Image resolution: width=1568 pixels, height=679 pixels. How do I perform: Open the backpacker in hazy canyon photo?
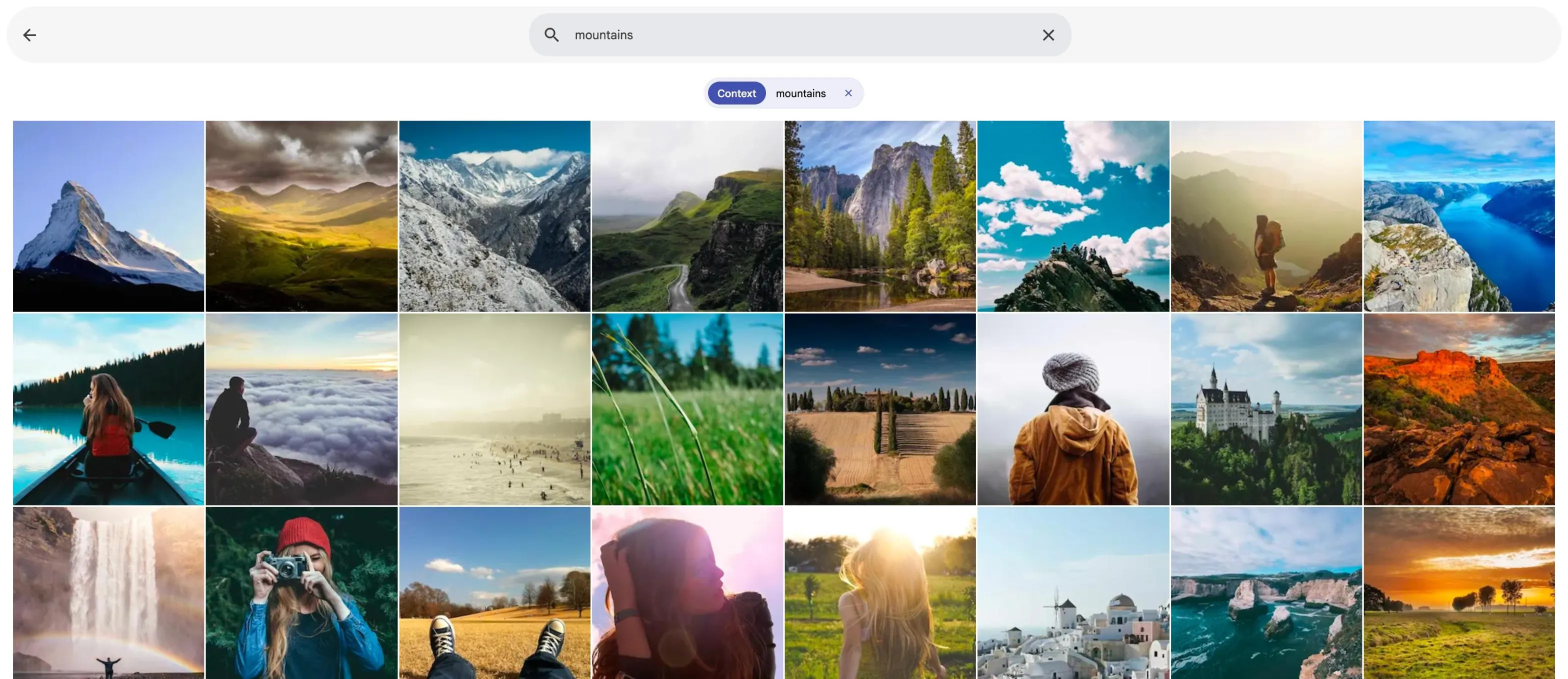coord(1266,216)
